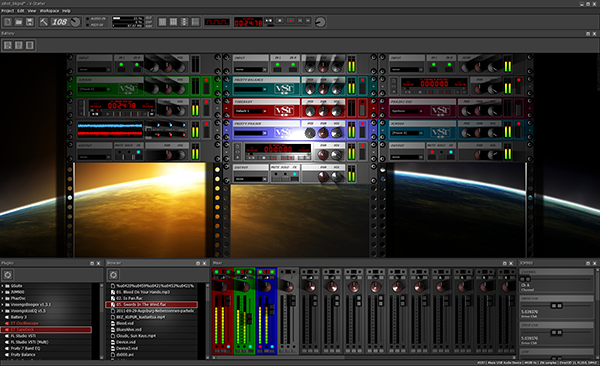Click the Browser panel refresh icon
The width and height of the screenshot is (600, 366).
click(x=113, y=274)
